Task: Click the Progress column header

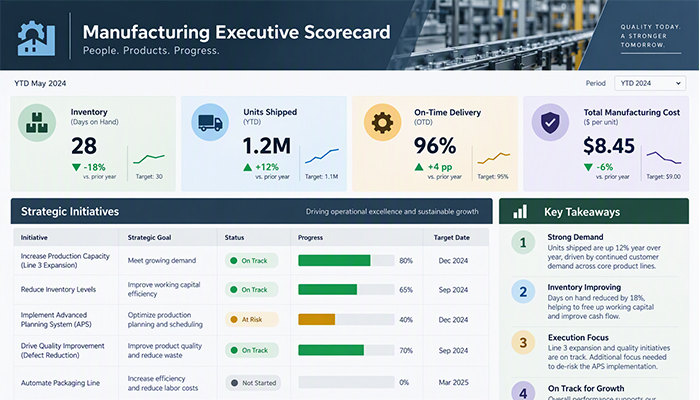Action: point(310,238)
